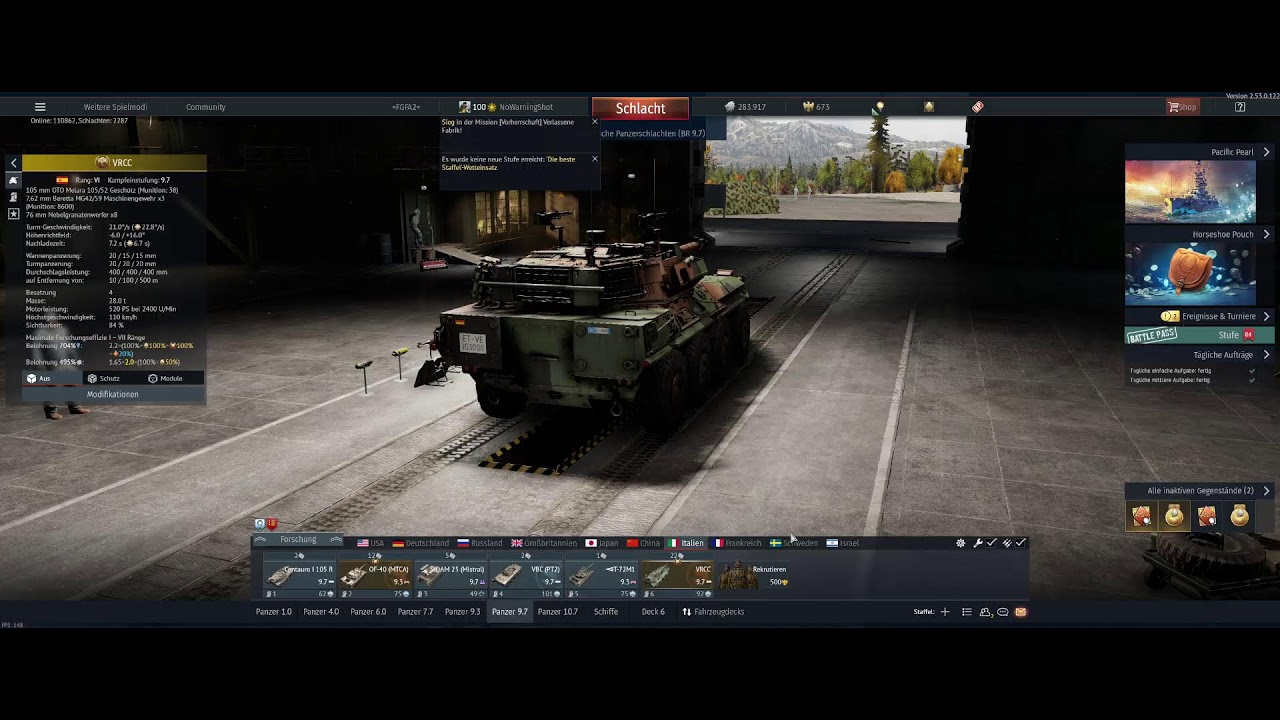
Task: Open the Shop
Action: (x=1182, y=107)
